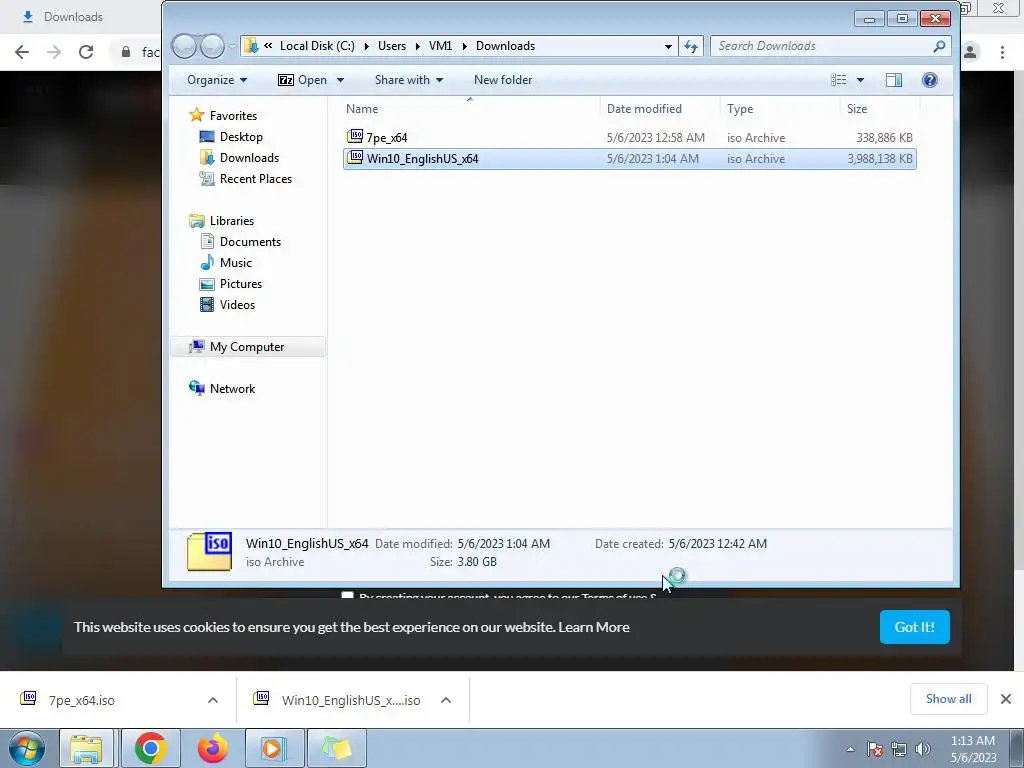Open the Pictures library
Viewport: 1024px width, 768px height.
coord(240,283)
